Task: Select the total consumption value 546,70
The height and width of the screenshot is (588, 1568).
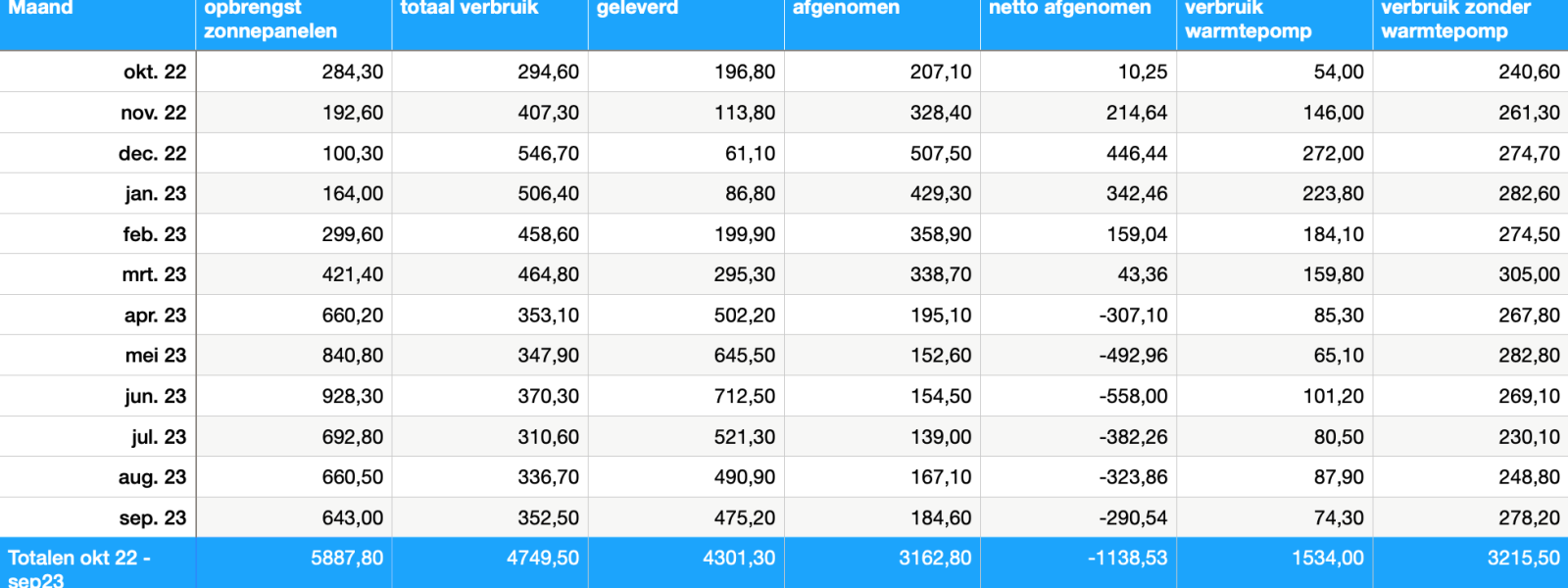Action: tap(548, 154)
